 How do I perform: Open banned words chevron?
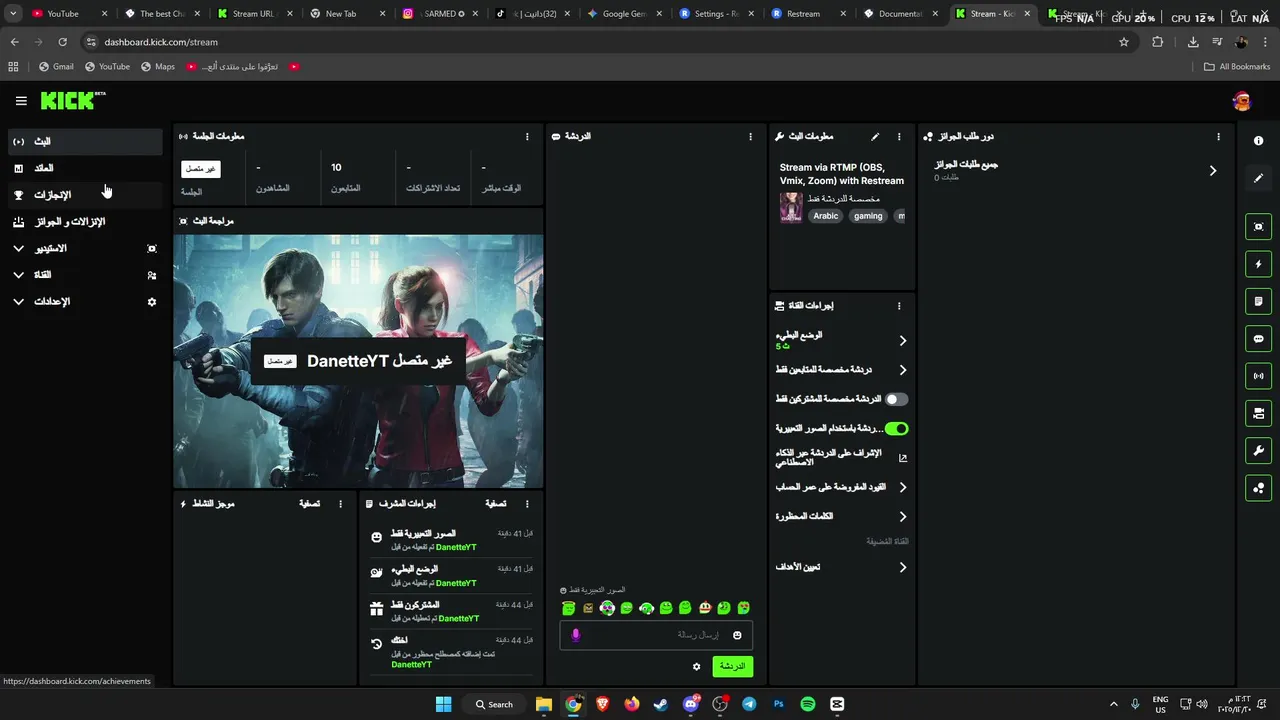click(903, 517)
